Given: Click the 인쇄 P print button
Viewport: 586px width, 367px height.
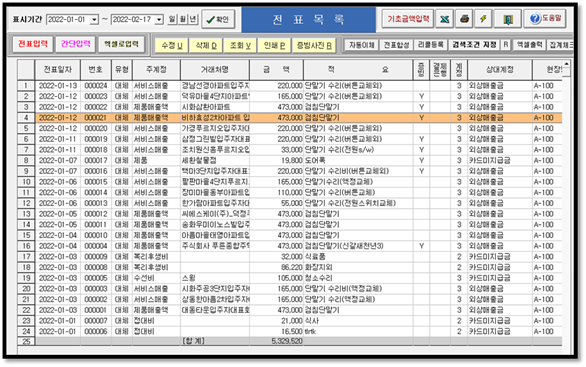Looking at the screenshot, I should [x=274, y=46].
